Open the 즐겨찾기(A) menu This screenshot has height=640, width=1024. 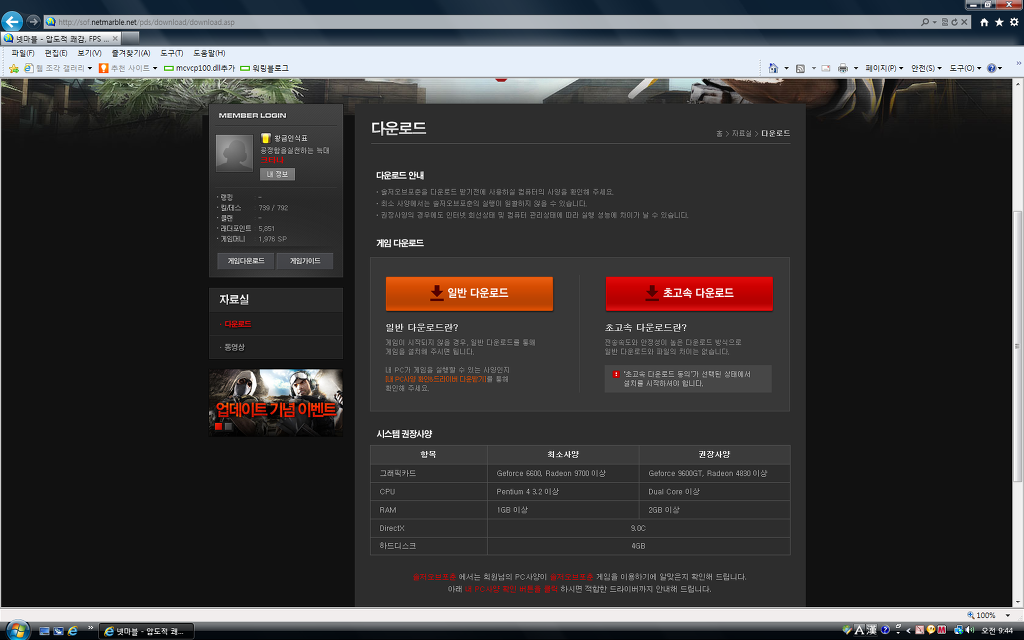click(x=131, y=53)
